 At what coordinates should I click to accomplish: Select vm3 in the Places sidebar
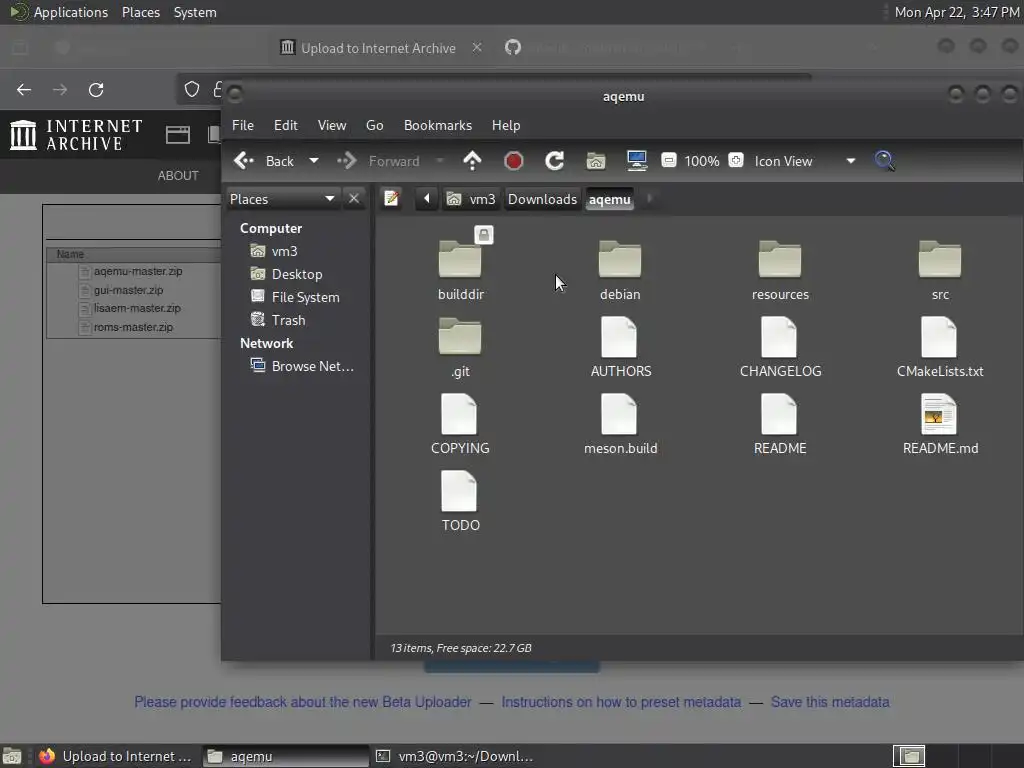[x=274, y=251]
